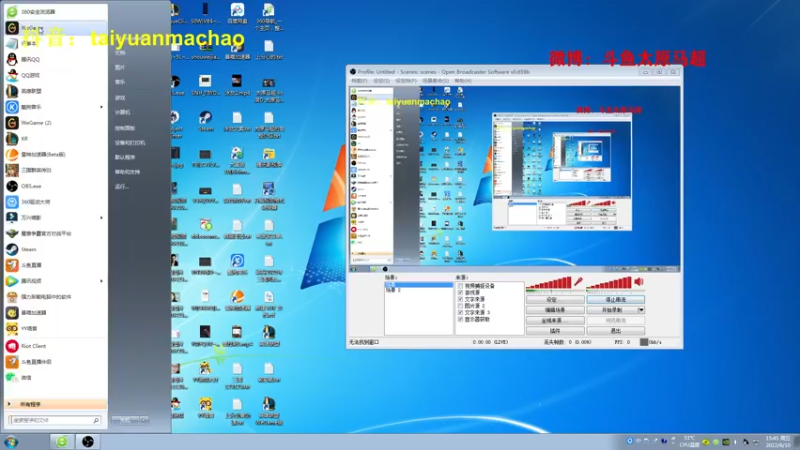
Task: Open the second OBS menu bar item
Action: click(382, 81)
